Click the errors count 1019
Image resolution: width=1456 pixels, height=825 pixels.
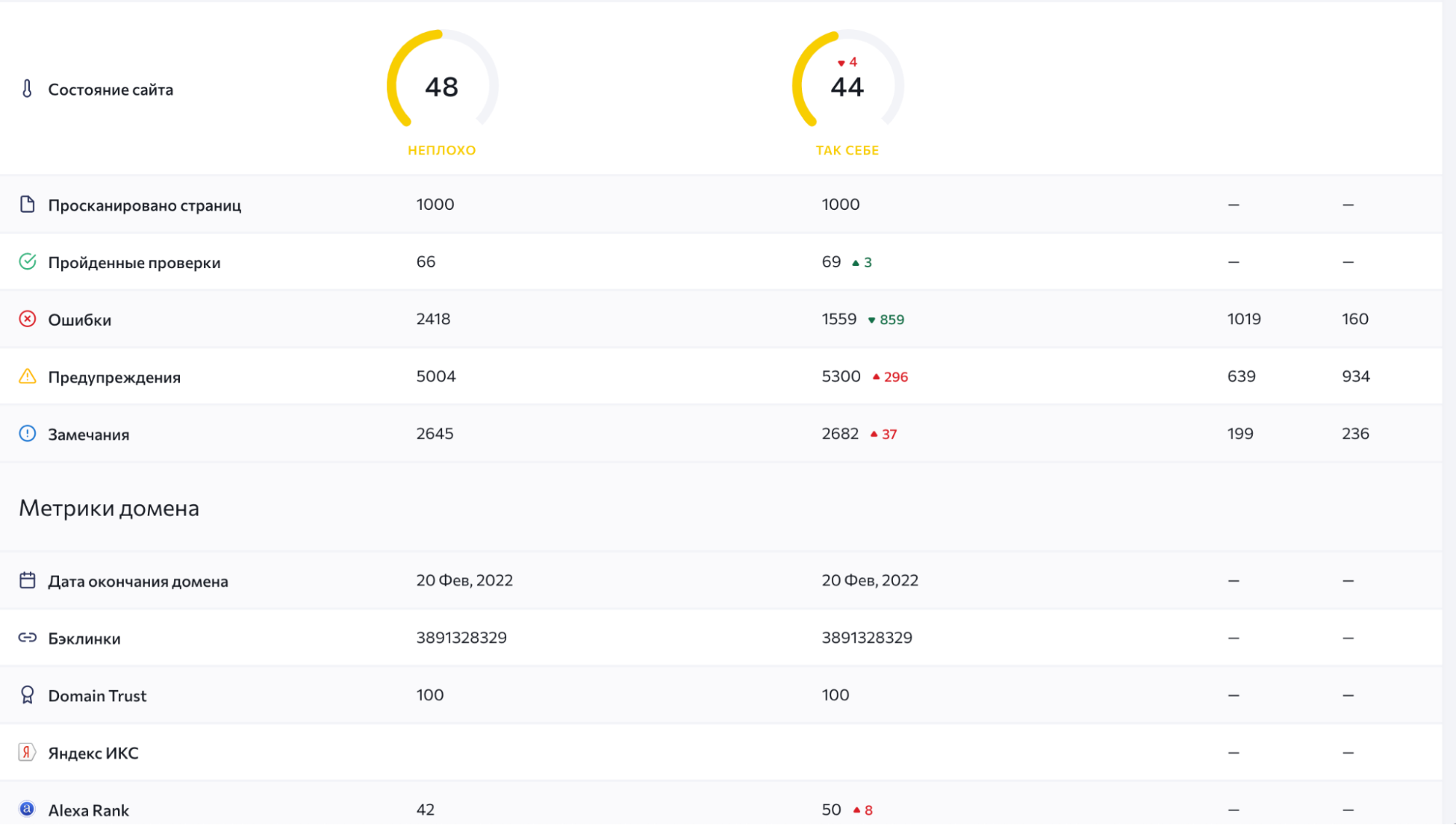(1244, 318)
